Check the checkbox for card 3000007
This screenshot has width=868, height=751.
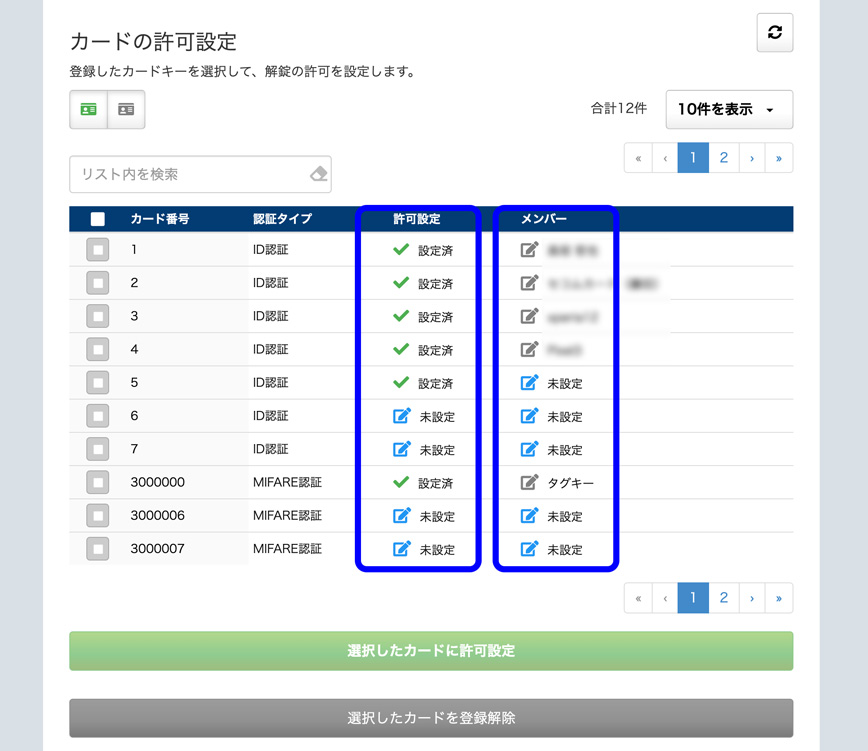tap(98, 549)
